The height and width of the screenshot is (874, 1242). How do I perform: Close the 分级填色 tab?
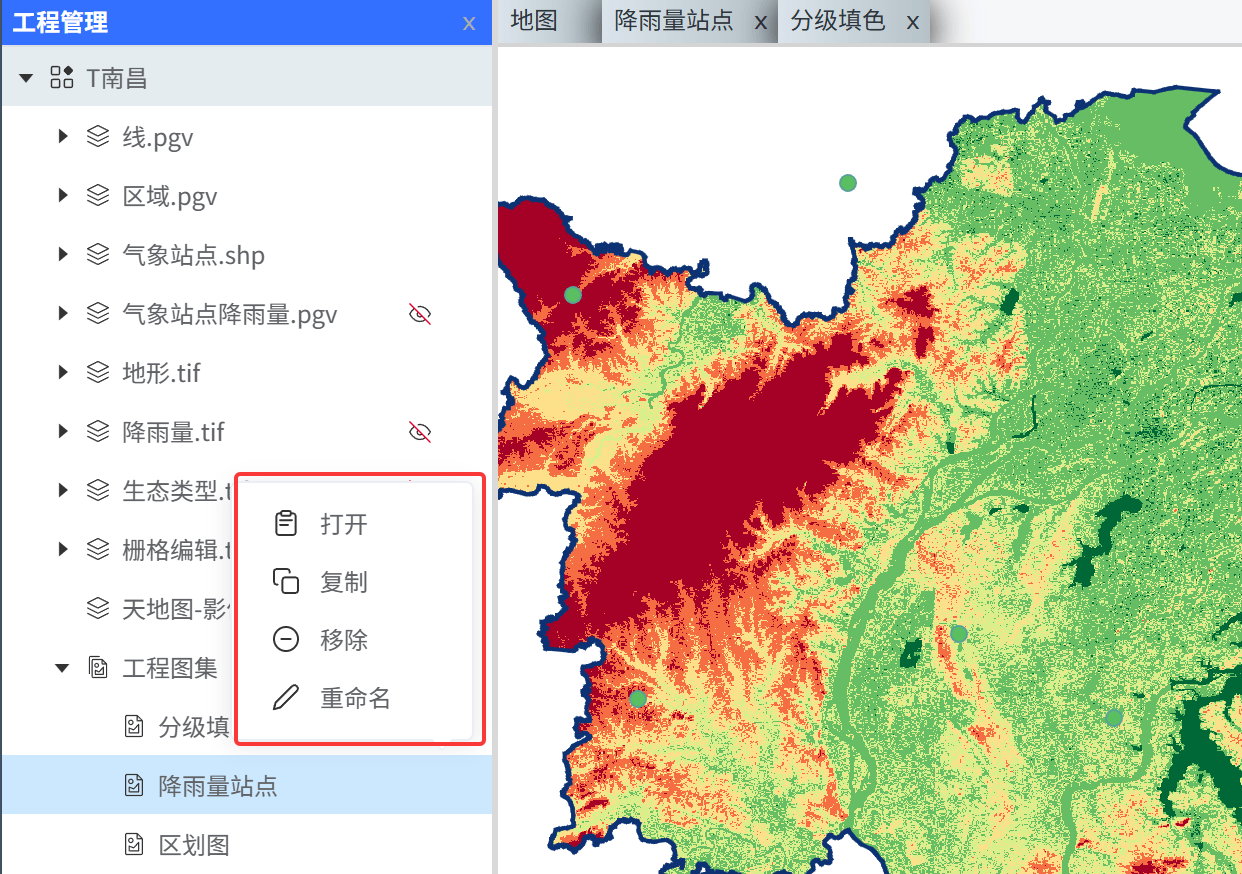pos(912,22)
